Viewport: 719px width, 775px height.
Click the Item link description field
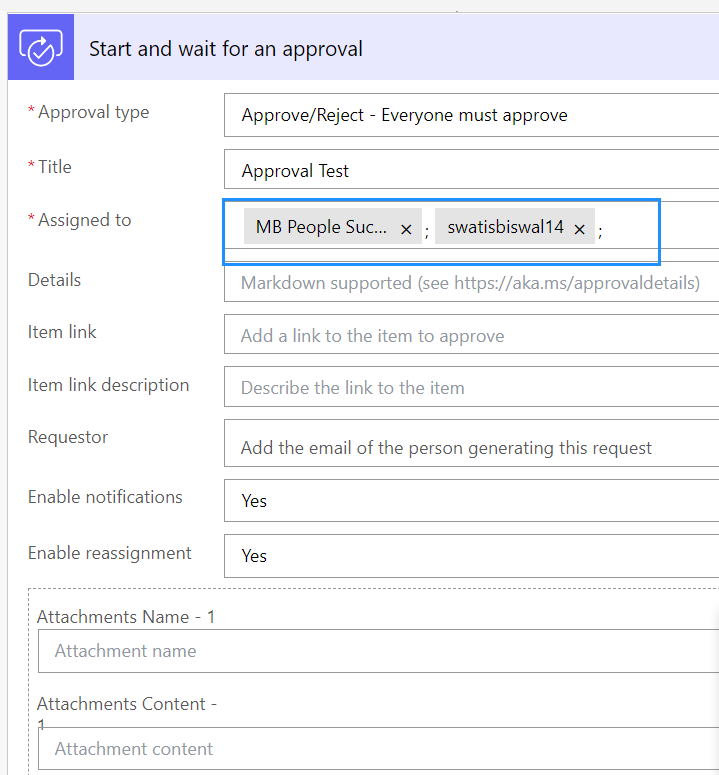[471, 387]
